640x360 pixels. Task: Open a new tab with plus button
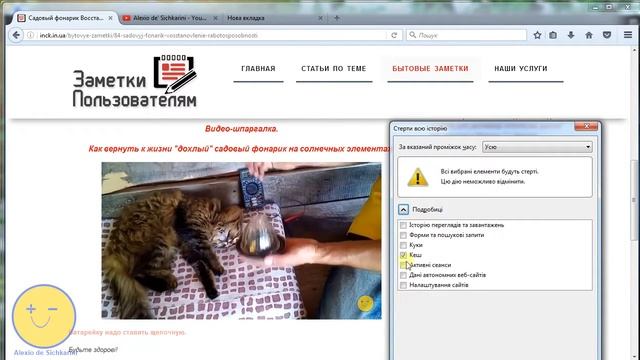click(x=337, y=18)
